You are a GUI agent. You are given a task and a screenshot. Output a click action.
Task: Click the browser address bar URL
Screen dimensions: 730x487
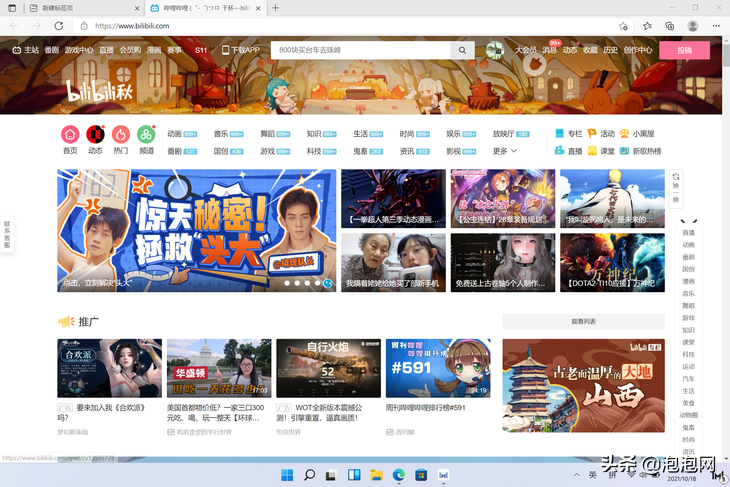(x=132, y=26)
